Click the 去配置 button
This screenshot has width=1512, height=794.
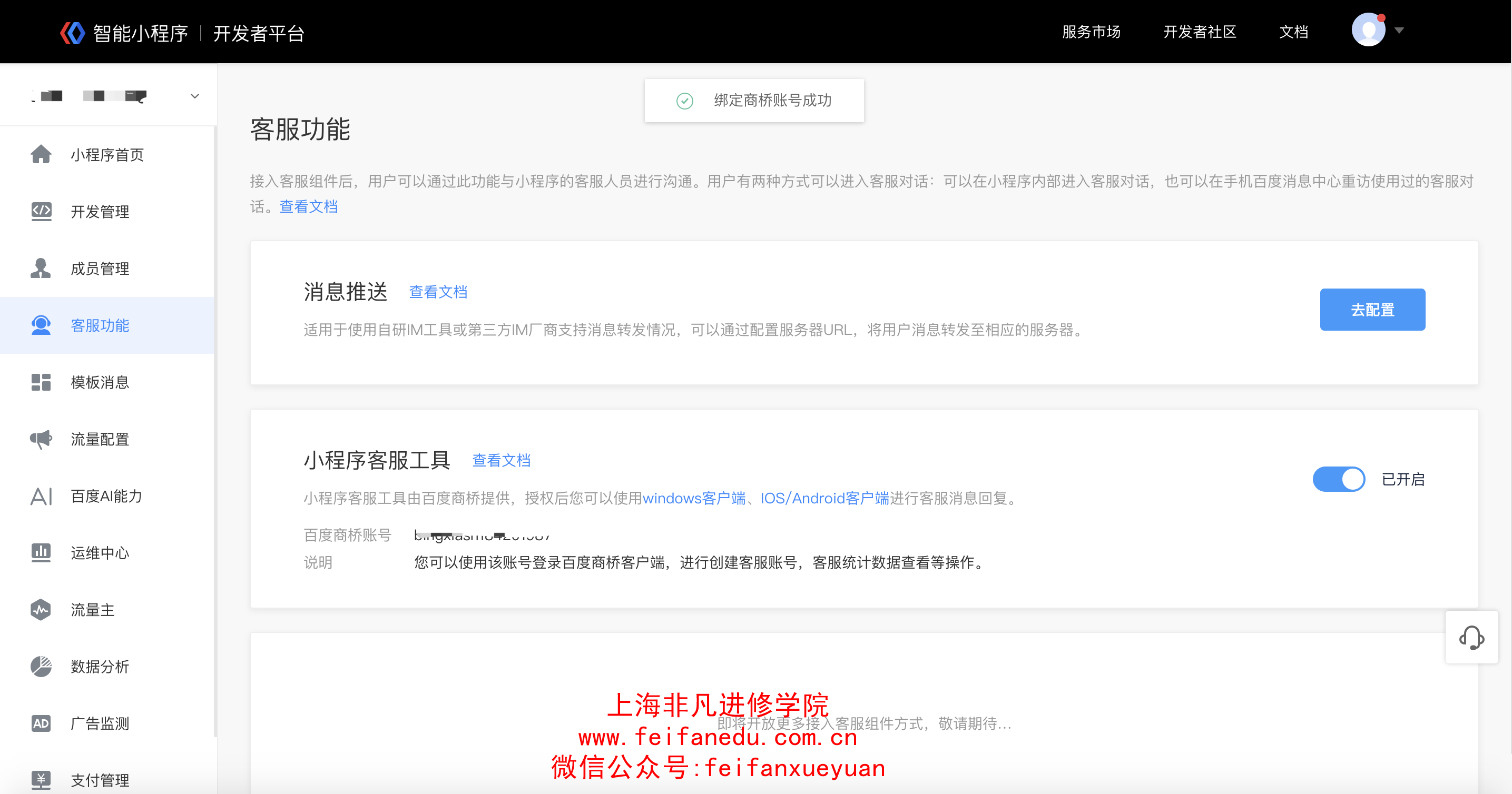tap(1372, 310)
